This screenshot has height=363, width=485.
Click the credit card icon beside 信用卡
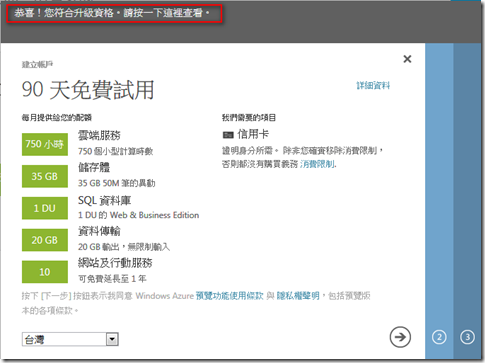click(228, 135)
